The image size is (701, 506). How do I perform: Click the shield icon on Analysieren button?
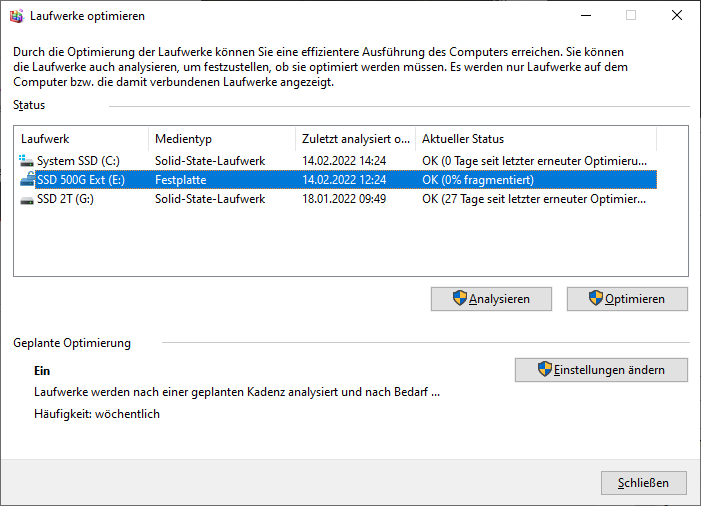click(x=459, y=298)
